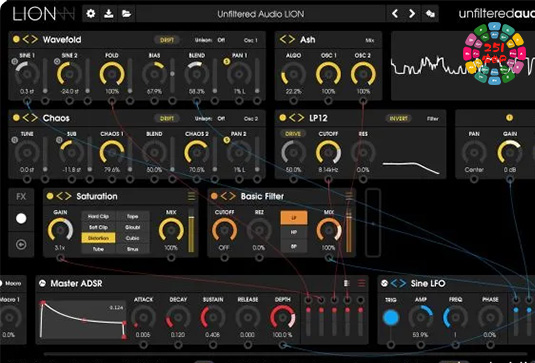Toggle the Saturation effect power dot
Image resolution: width=535 pixels, height=363 pixels.
(50, 196)
